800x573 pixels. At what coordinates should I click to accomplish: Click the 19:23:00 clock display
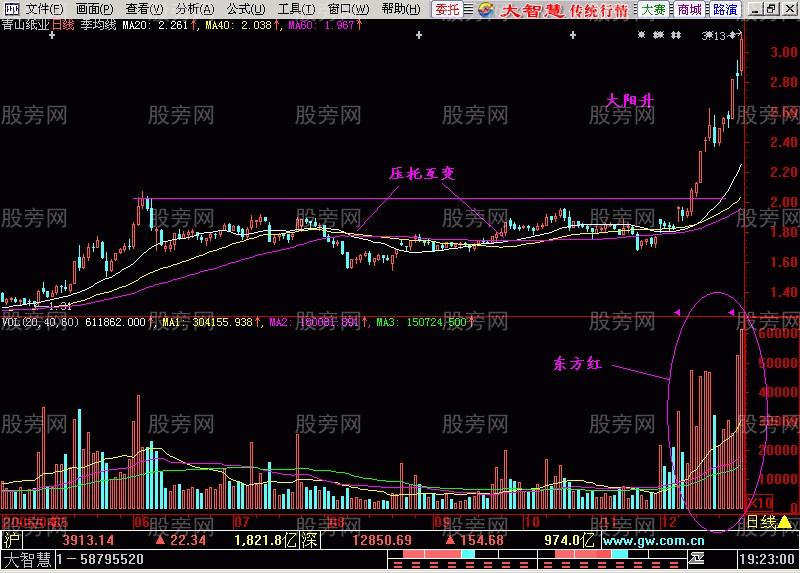click(x=767, y=559)
